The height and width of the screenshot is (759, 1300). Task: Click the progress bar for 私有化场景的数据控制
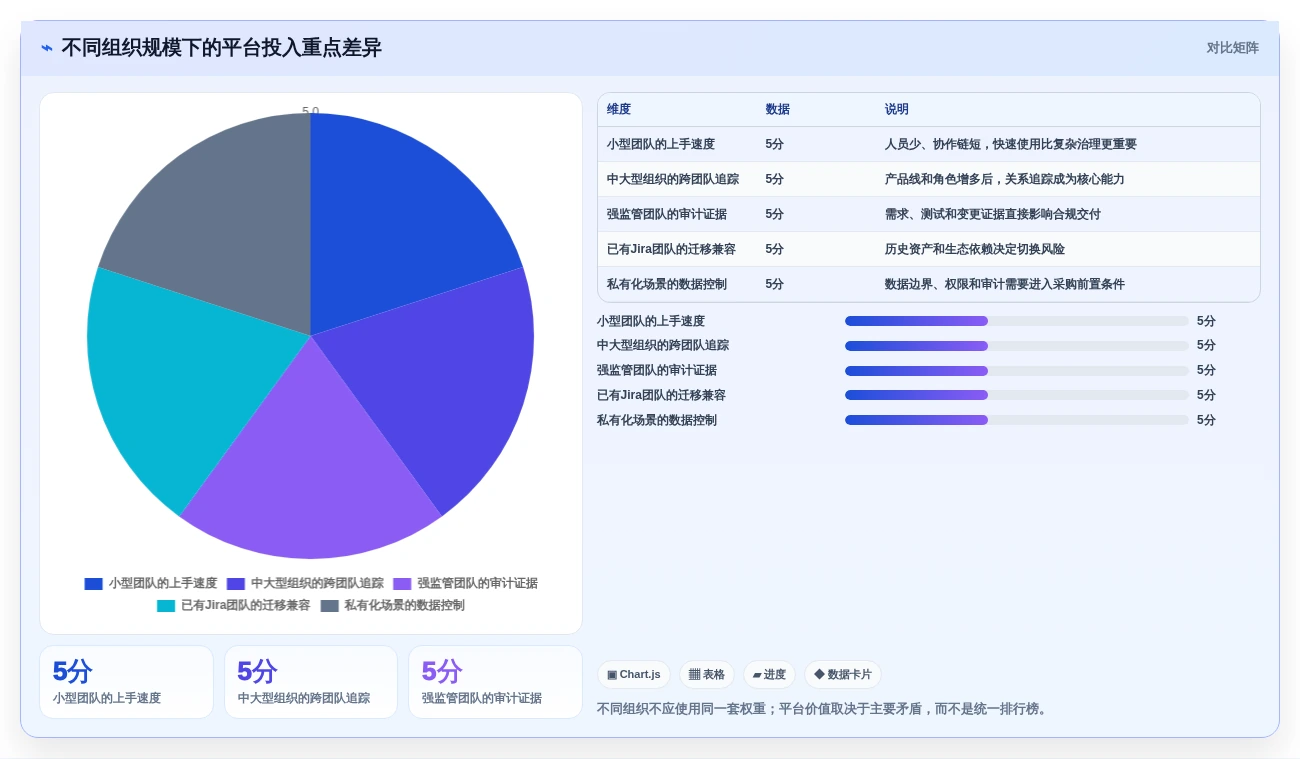click(1017, 420)
